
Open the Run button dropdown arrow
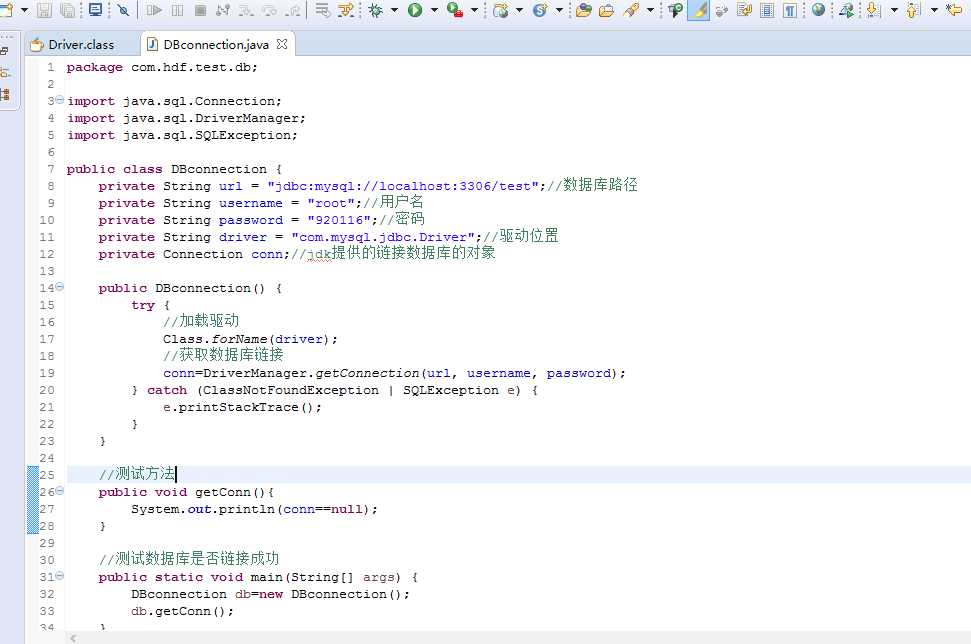433,10
